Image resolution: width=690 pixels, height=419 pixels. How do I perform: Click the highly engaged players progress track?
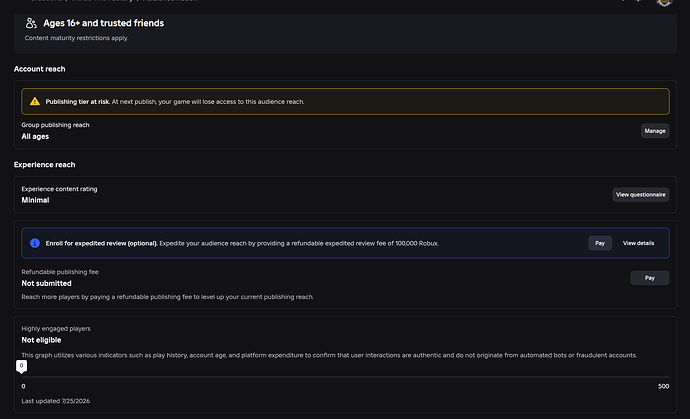345,377
